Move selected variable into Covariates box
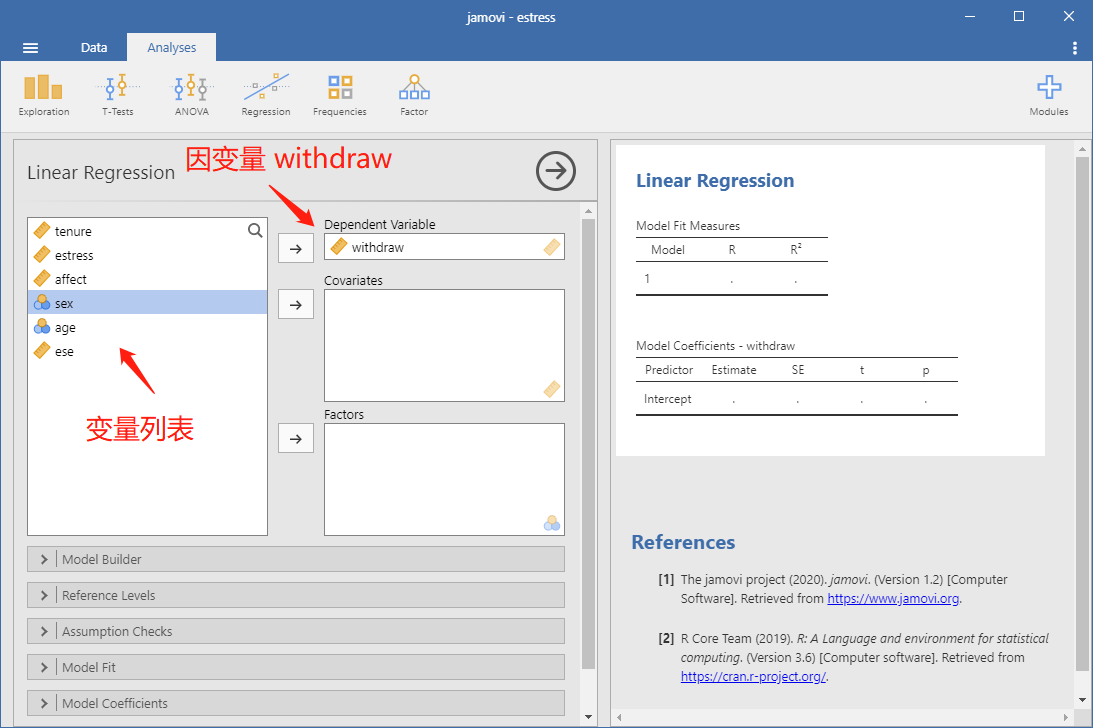Viewport: 1093px width, 728px height. [x=296, y=305]
